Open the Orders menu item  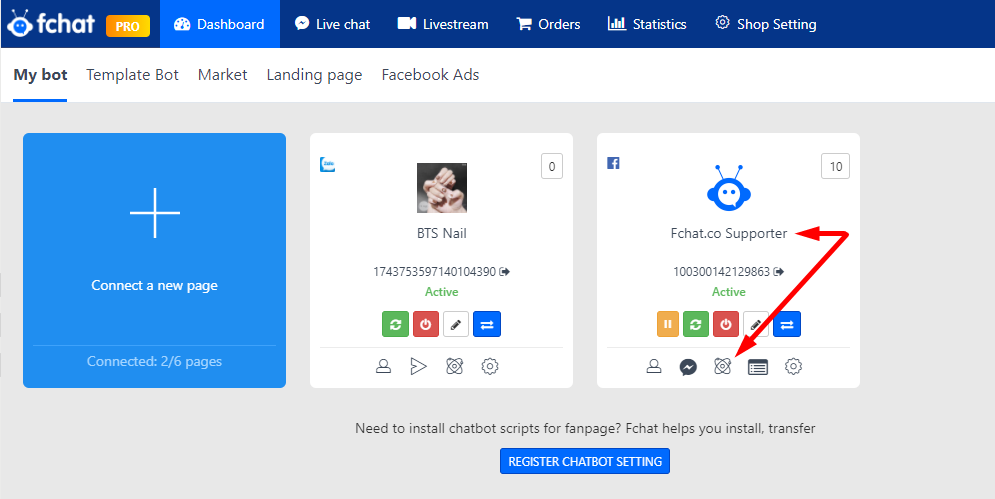(x=548, y=24)
